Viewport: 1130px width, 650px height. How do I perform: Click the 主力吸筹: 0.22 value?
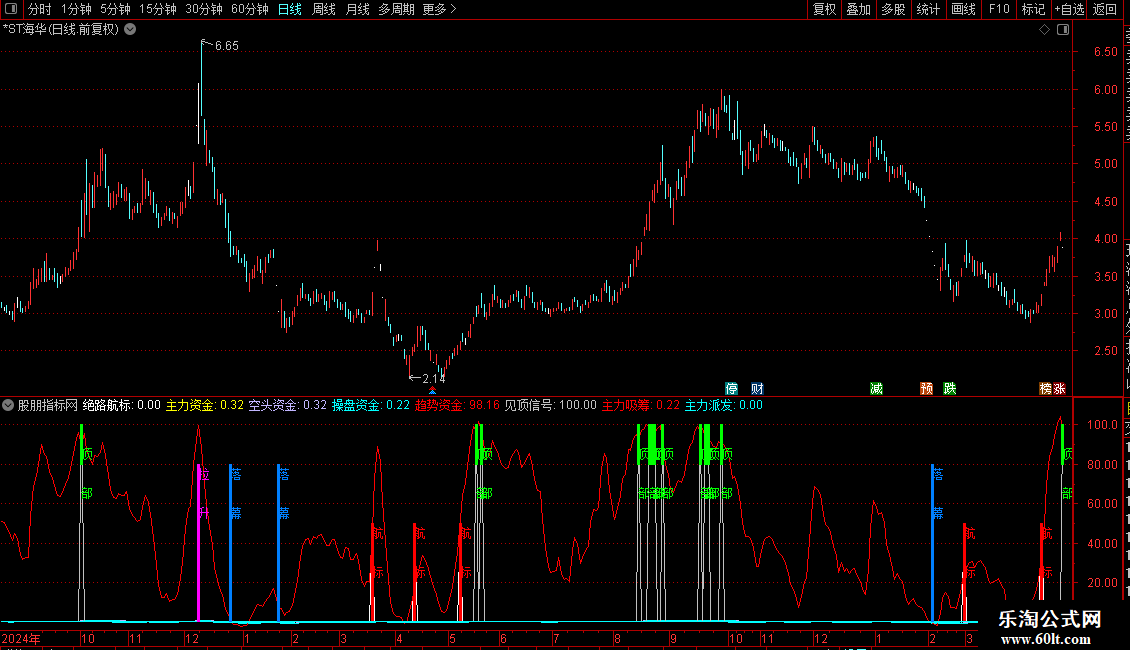(641, 405)
